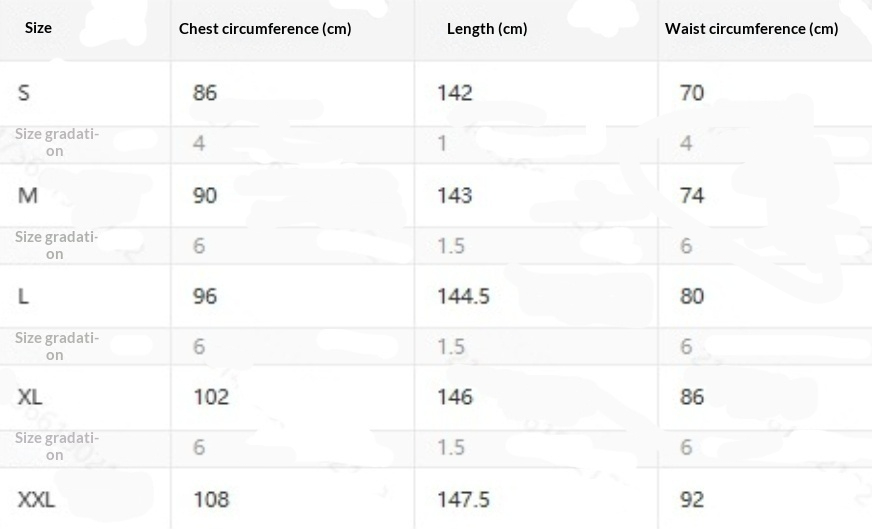Click the L size row label
Image resolution: width=872 pixels, height=529 pixels.
point(24,296)
